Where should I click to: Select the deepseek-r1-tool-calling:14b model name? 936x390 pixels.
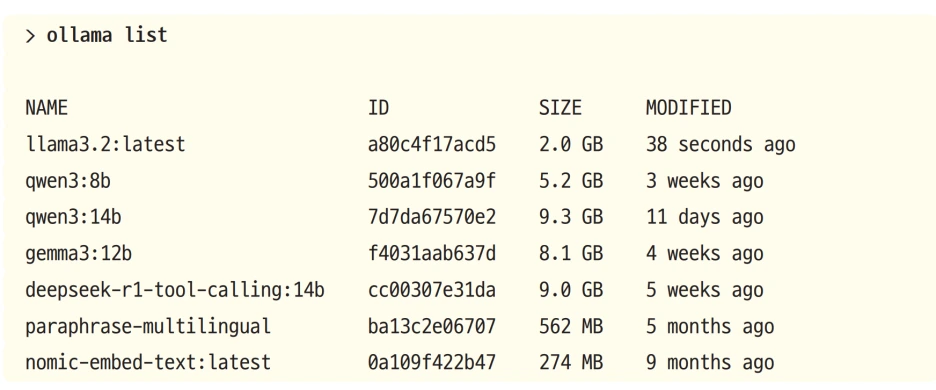175,290
